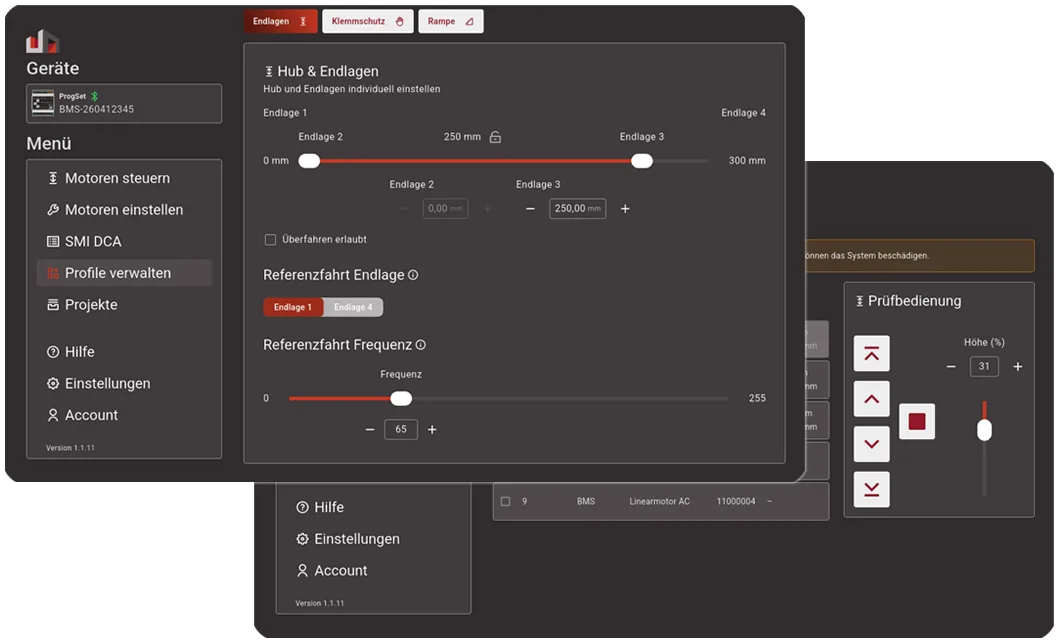Open the SMI DCA menu entry
The image size is (1058, 642).
(x=124, y=242)
